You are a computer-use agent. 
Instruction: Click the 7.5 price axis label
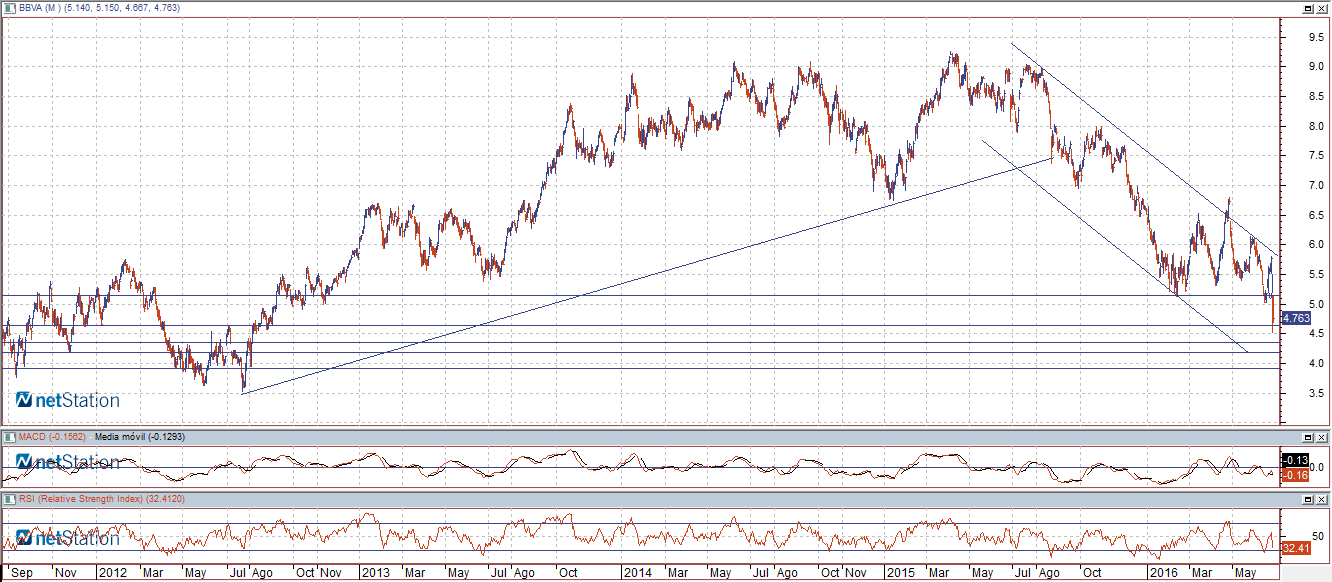tap(1317, 156)
